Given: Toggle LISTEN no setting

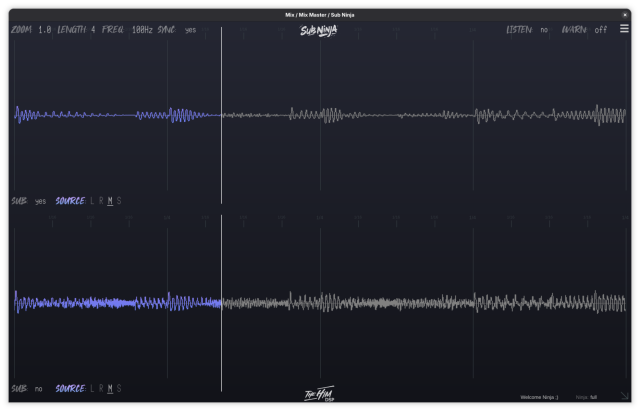Looking at the screenshot, I should click(544, 30).
